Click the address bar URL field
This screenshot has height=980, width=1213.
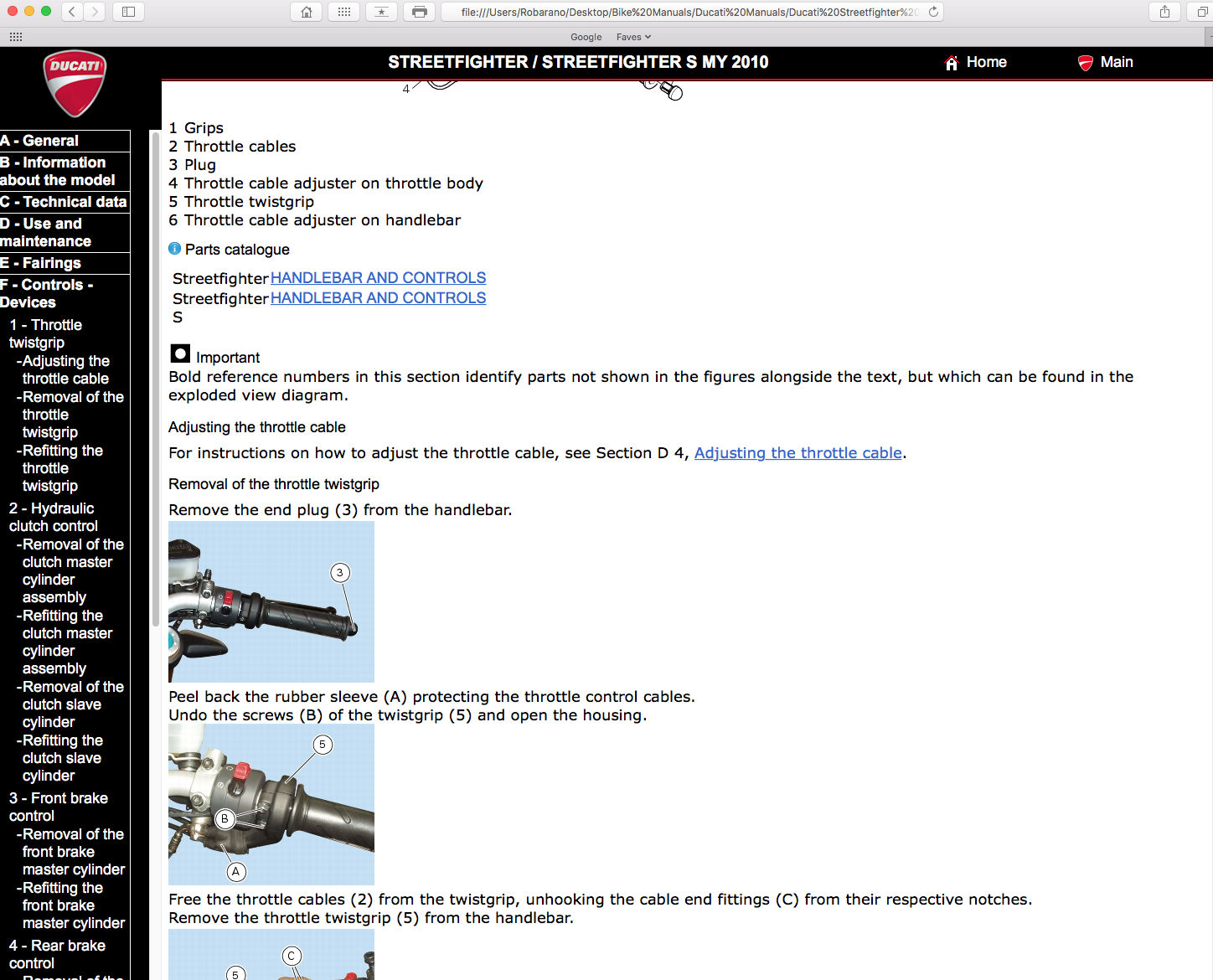point(693,12)
